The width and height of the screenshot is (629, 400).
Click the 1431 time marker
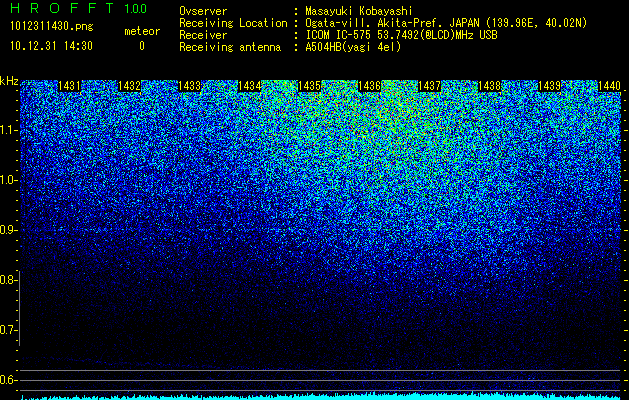click(x=69, y=86)
